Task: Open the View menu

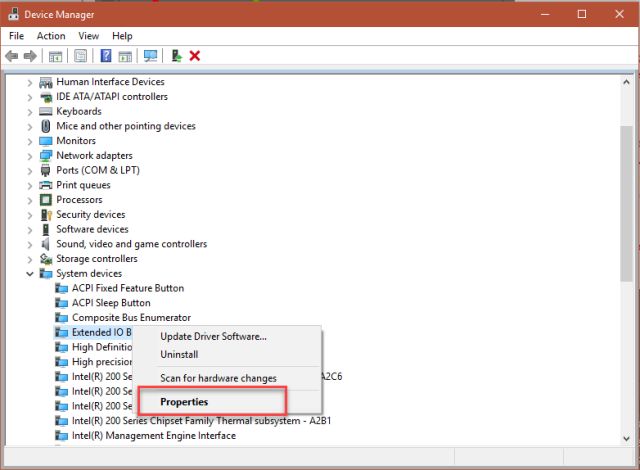Action: (x=89, y=36)
